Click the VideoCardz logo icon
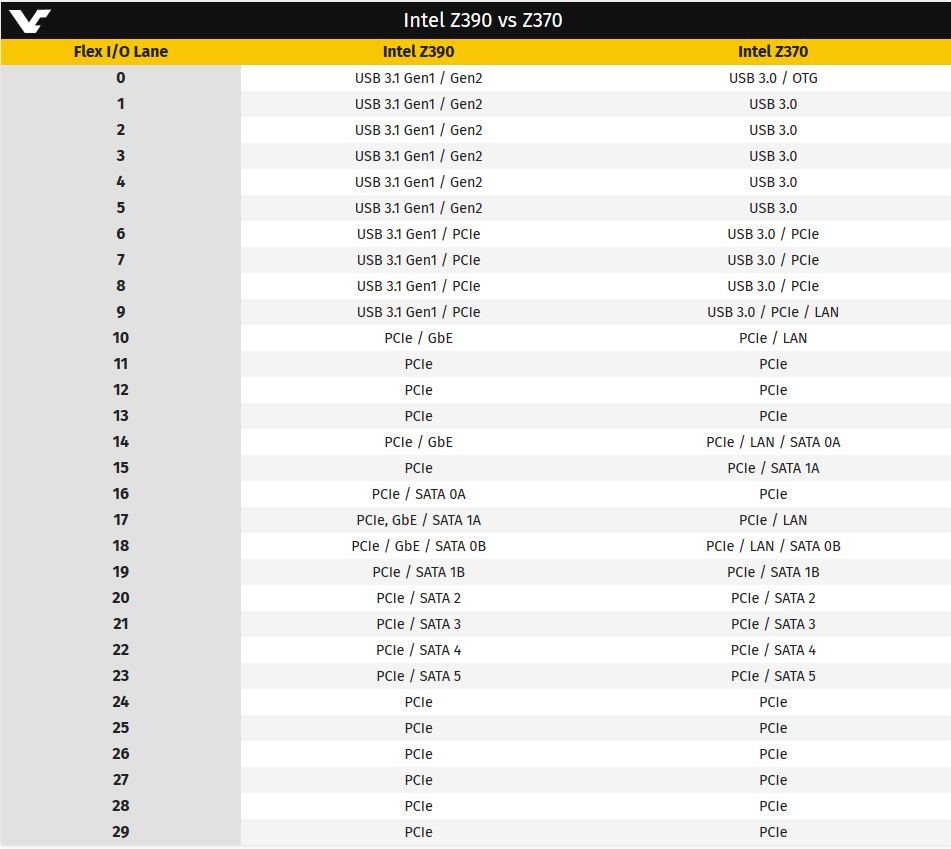 (30, 21)
